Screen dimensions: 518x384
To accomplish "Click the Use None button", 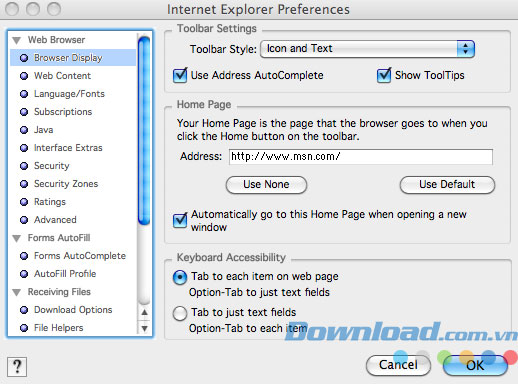I will (x=266, y=185).
